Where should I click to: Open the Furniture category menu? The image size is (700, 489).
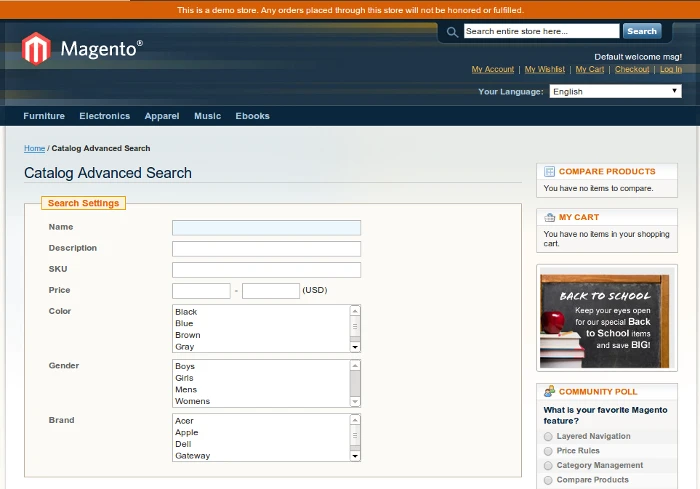pyautogui.click(x=44, y=116)
